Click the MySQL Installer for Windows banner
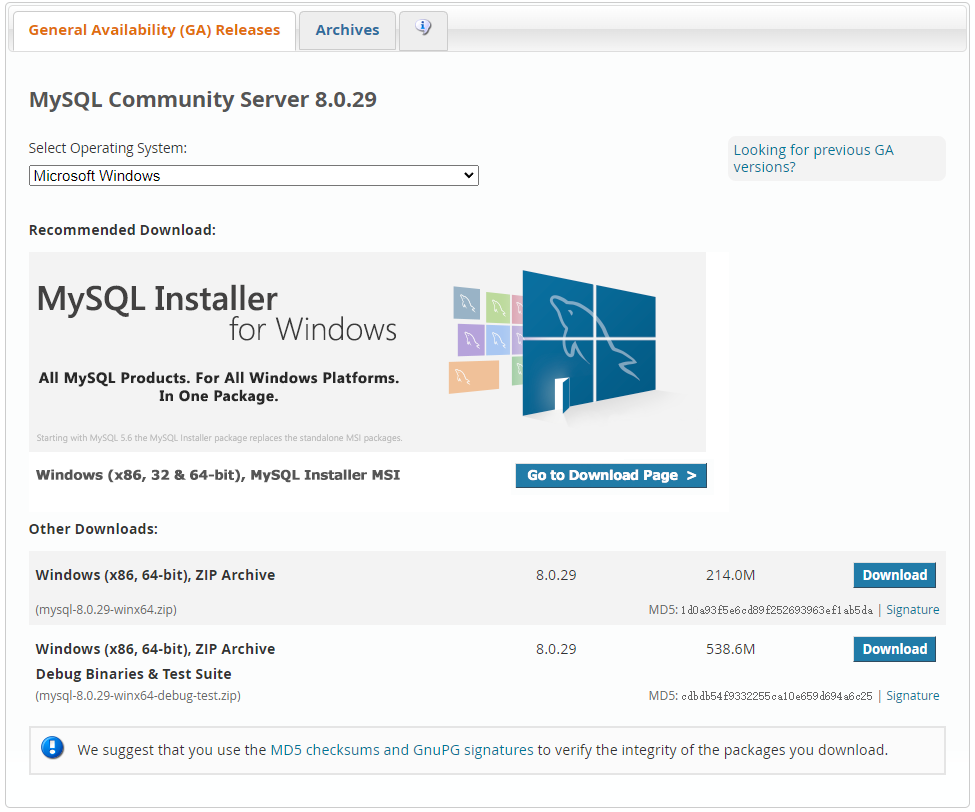975x812 pixels. [x=367, y=351]
